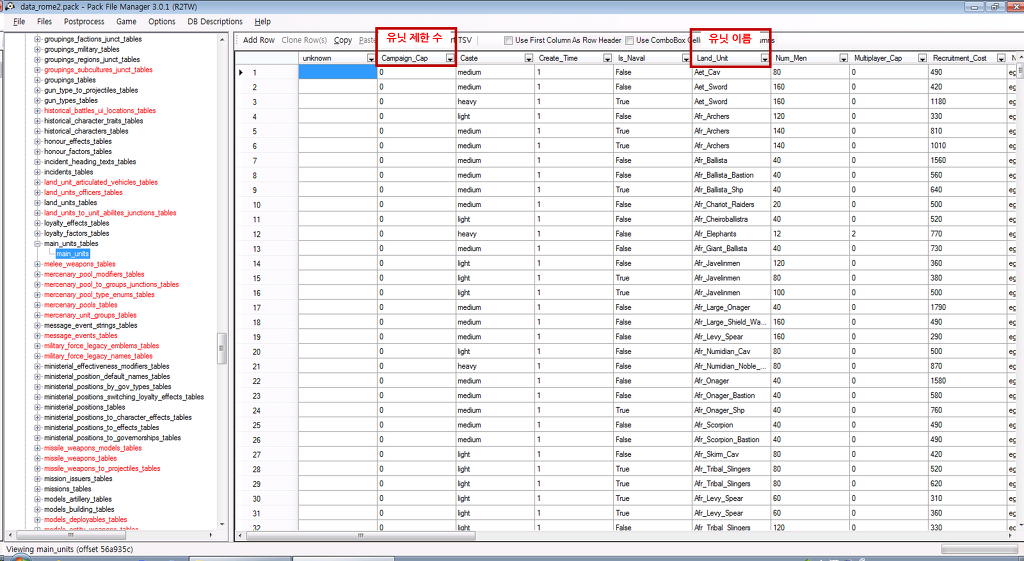Enable Use First Column As Row Header
The image size is (1024, 561).
pyautogui.click(x=509, y=40)
